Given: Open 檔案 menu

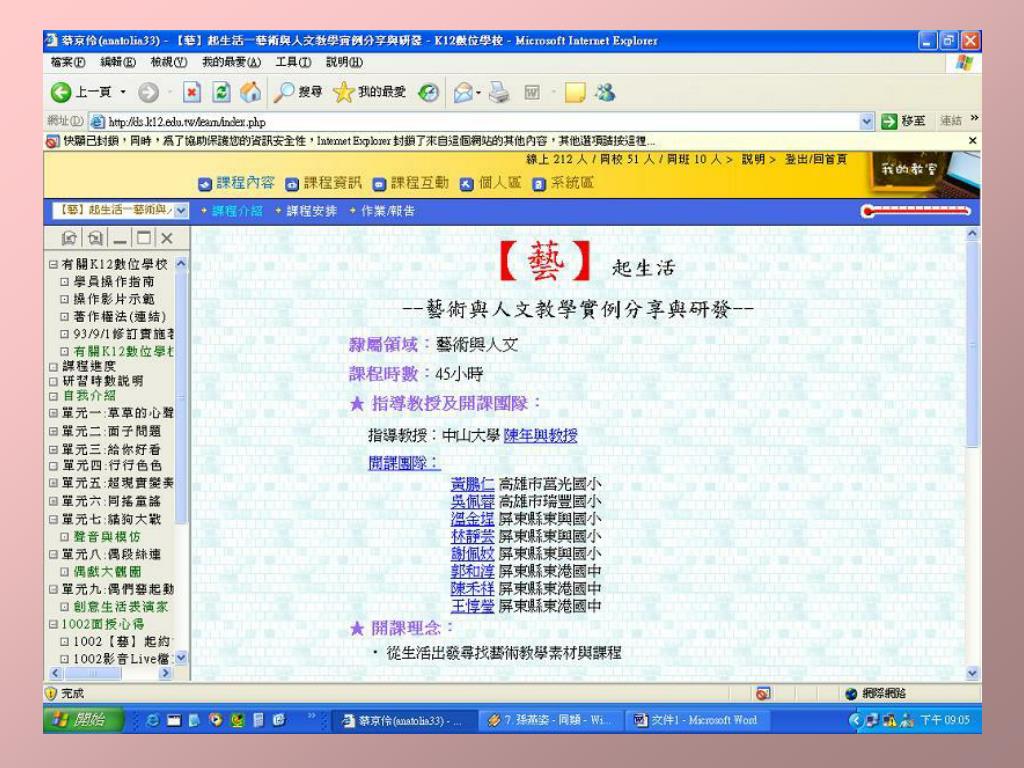Looking at the screenshot, I should pos(68,62).
